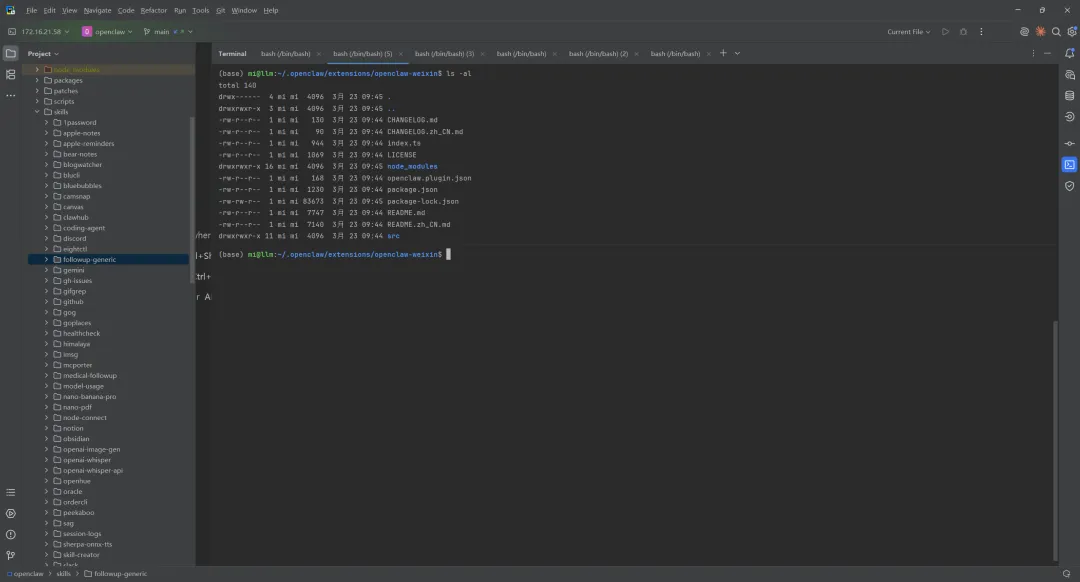Open the Project tool window folder icon
This screenshot has height=582, width=1080.
[10, 53]
